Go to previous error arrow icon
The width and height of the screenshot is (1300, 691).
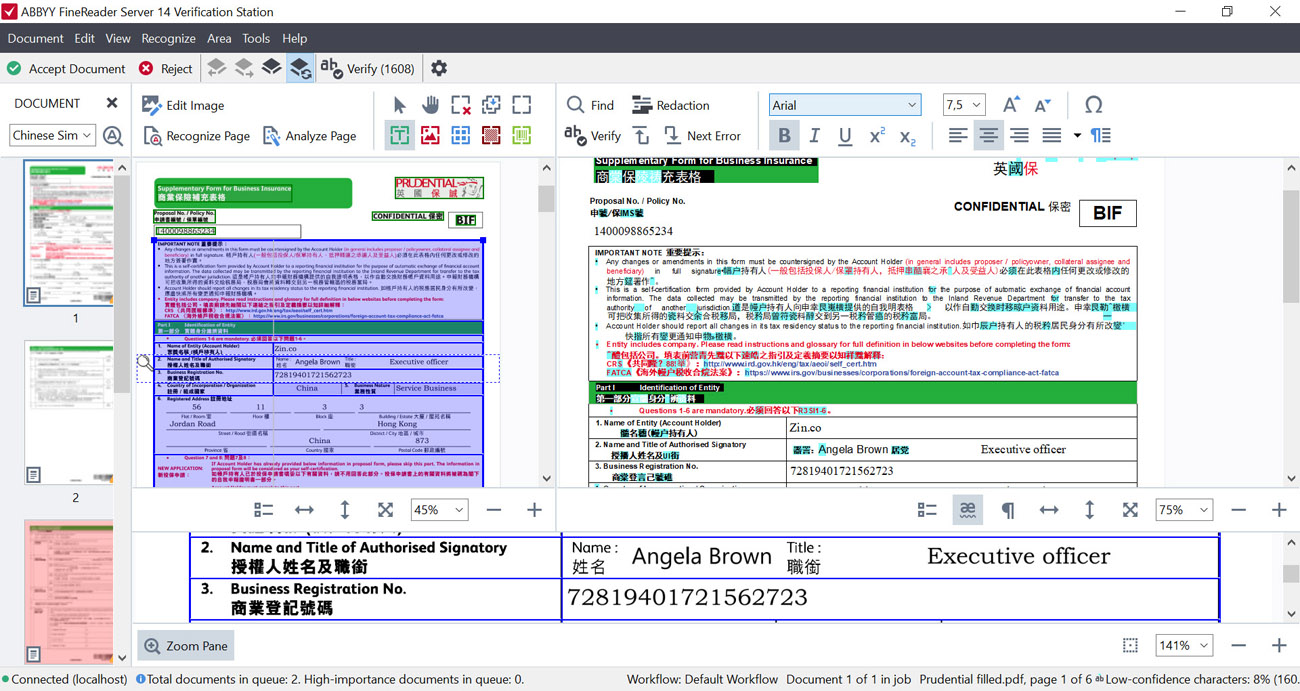(642, 135)
